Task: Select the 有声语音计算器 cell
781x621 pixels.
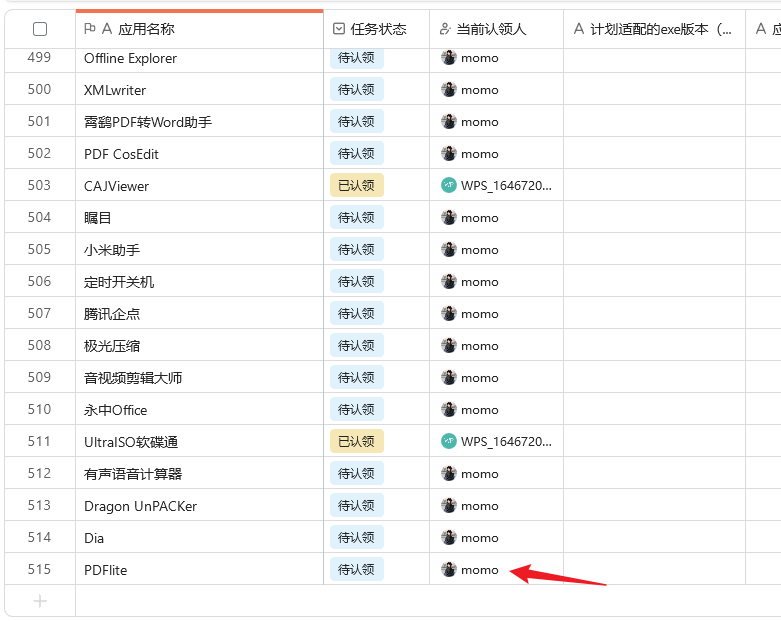Action: tap(199, 474)
